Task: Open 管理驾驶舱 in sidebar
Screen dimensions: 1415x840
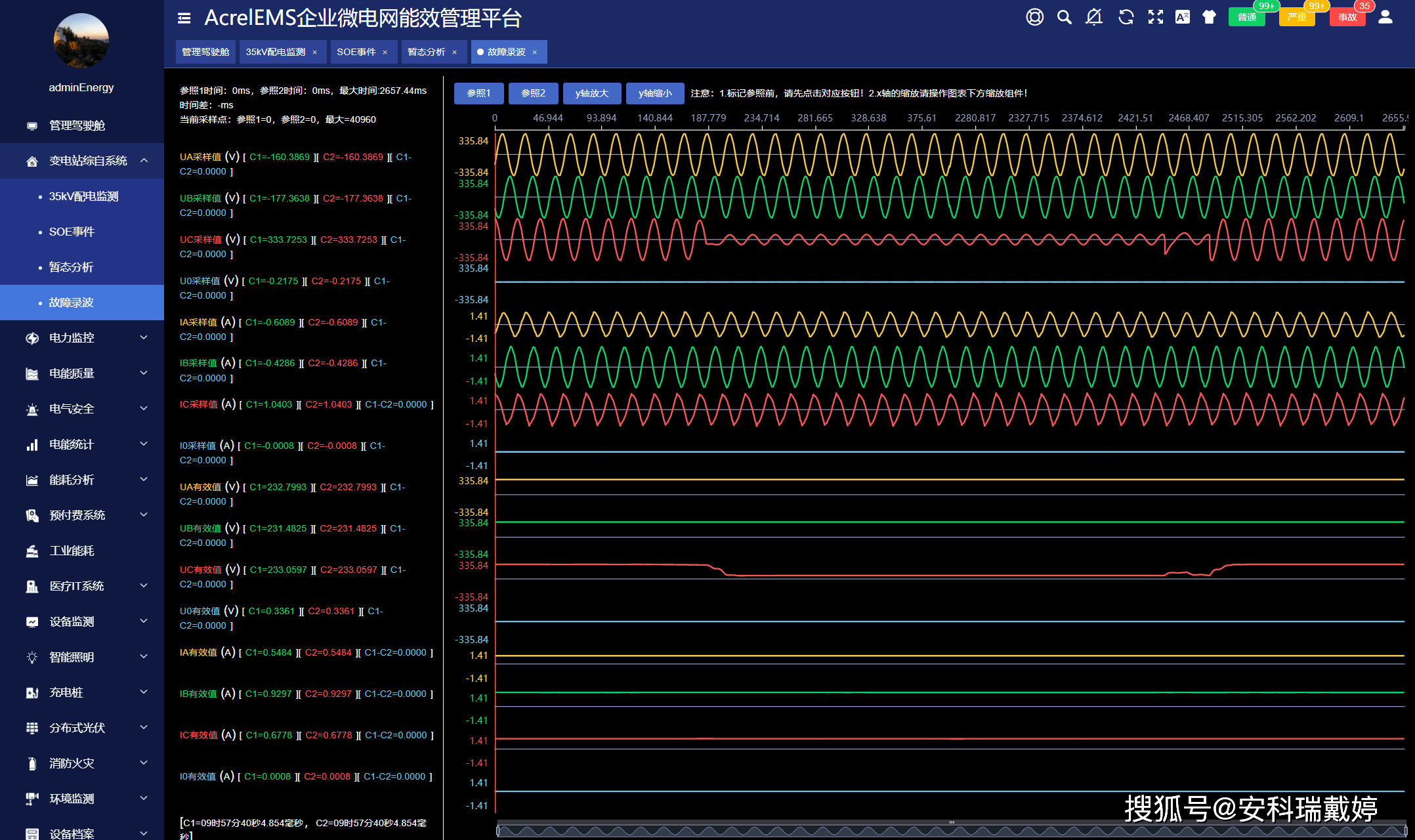Action: 82,125
